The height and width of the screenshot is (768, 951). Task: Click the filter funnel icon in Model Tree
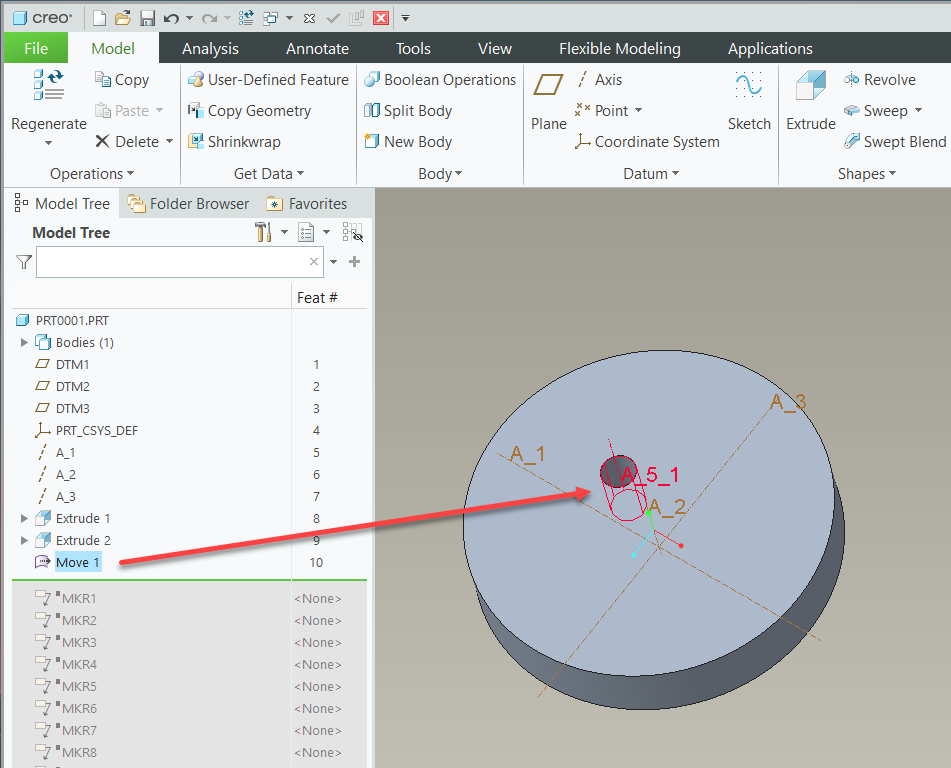24,262
